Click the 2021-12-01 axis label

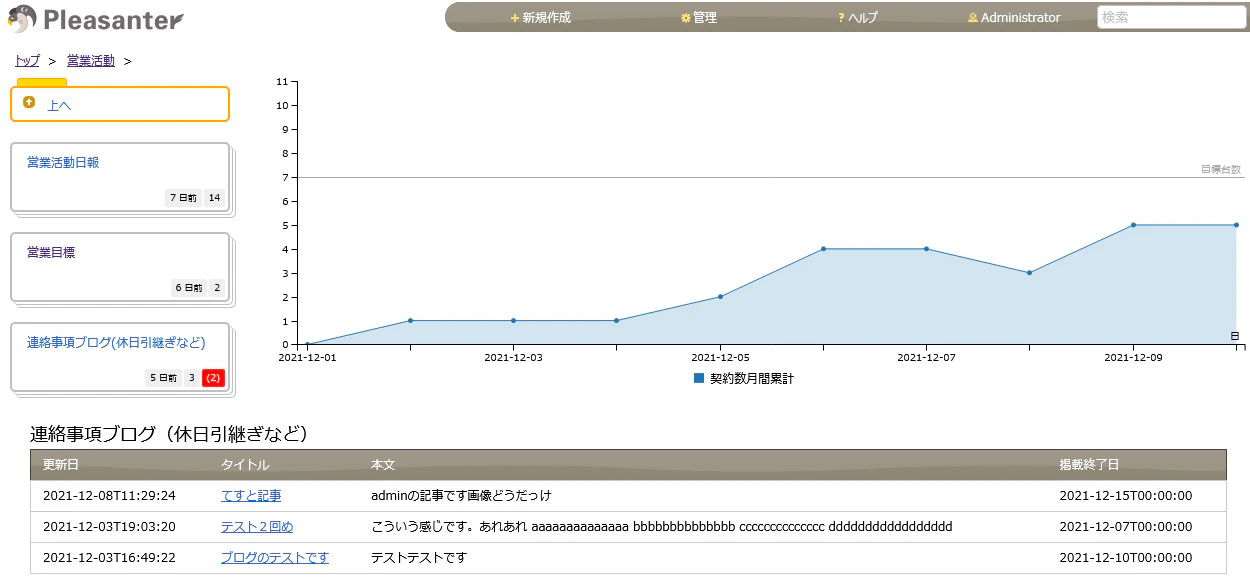[x=307, y=356]
